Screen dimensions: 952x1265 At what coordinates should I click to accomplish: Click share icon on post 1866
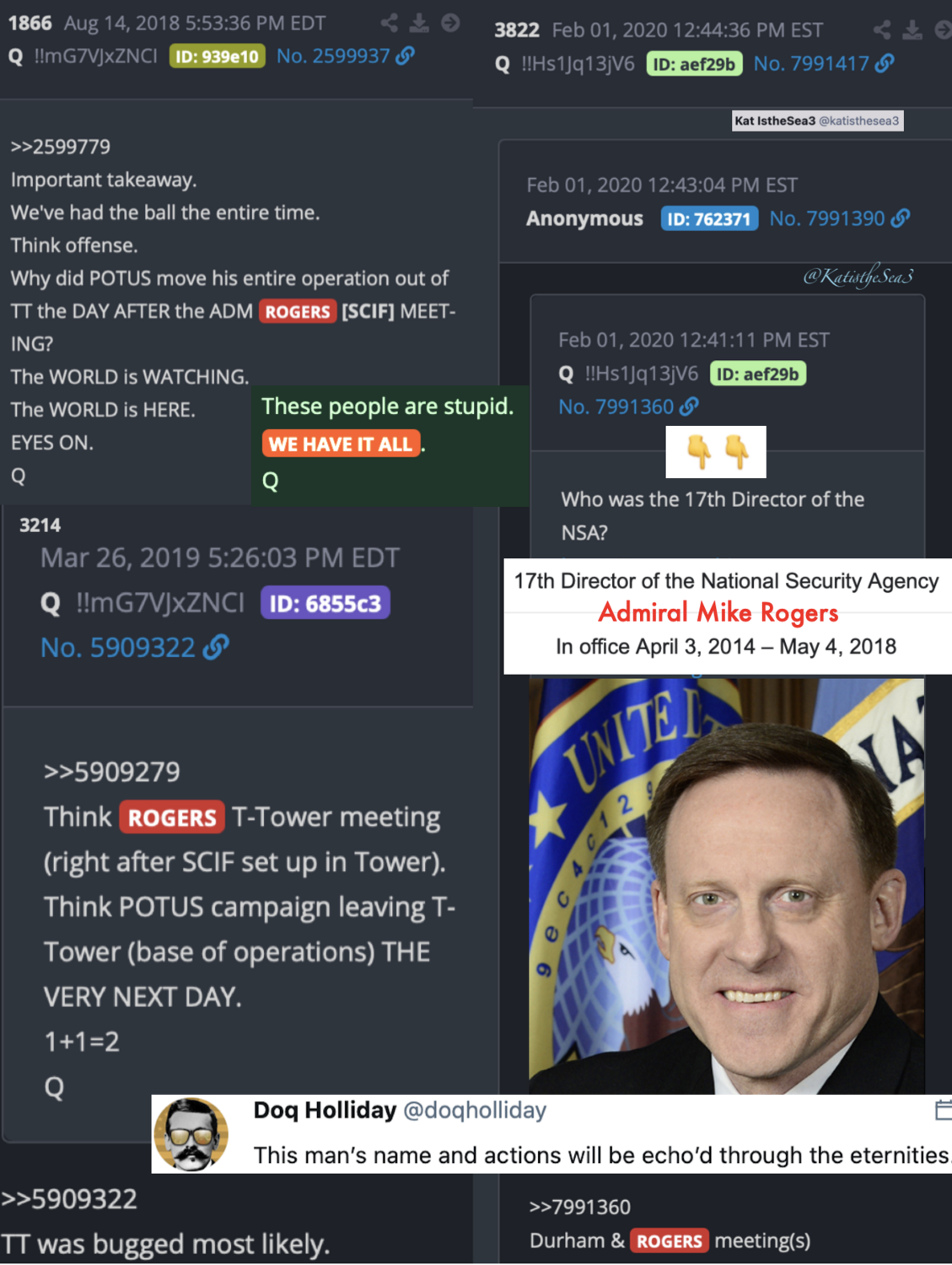point(389,23)
